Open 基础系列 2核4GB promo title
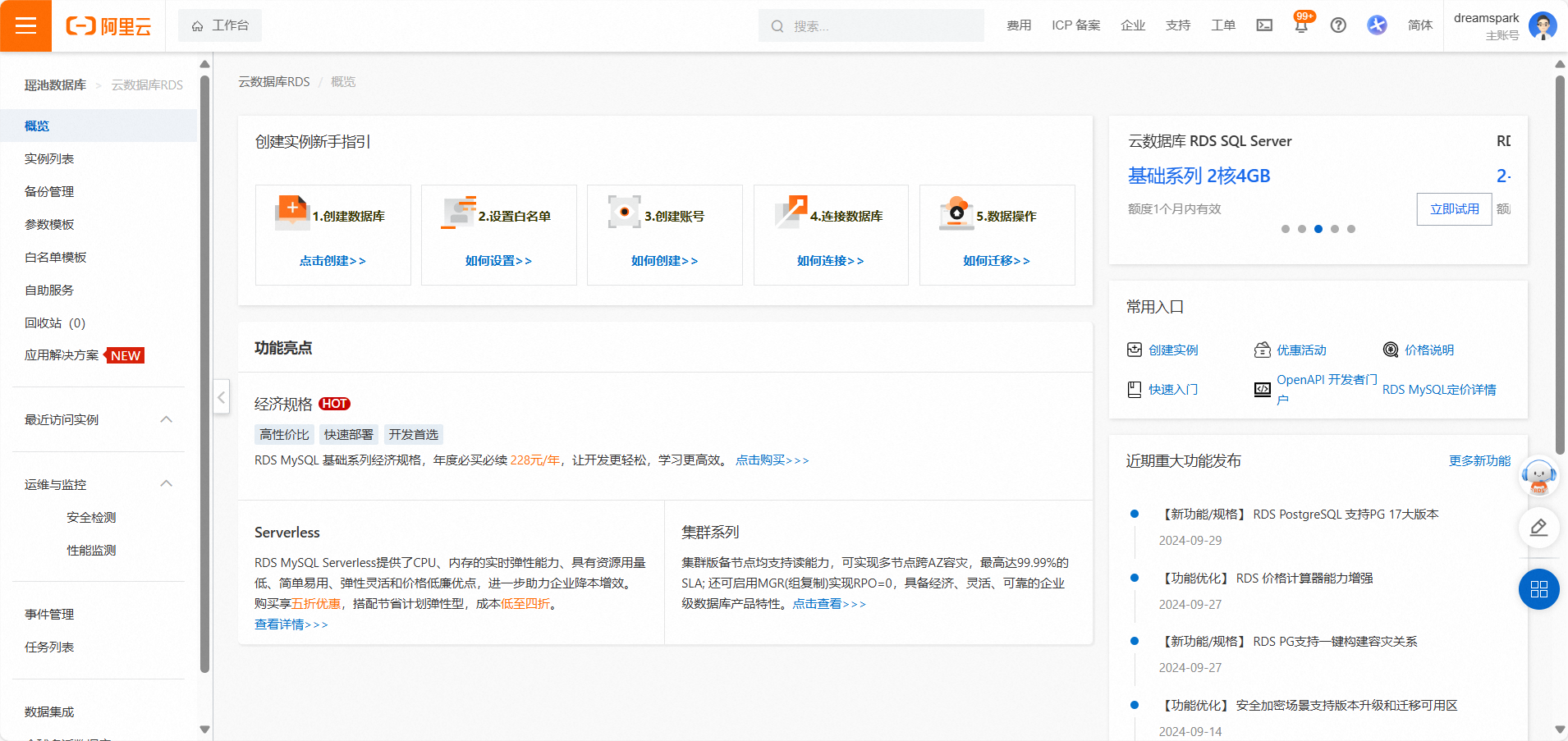Viewport: 1568px width, 741px height. coord(1199,176)
